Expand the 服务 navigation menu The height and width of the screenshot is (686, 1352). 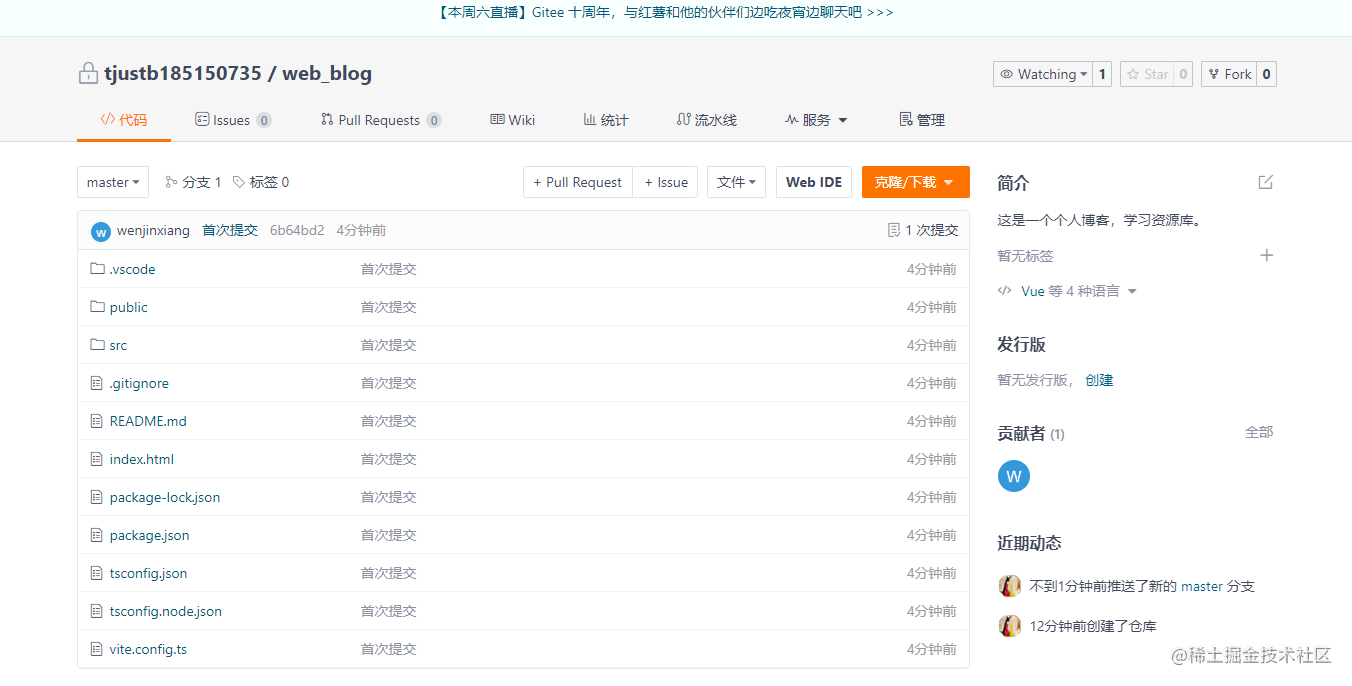815,119
